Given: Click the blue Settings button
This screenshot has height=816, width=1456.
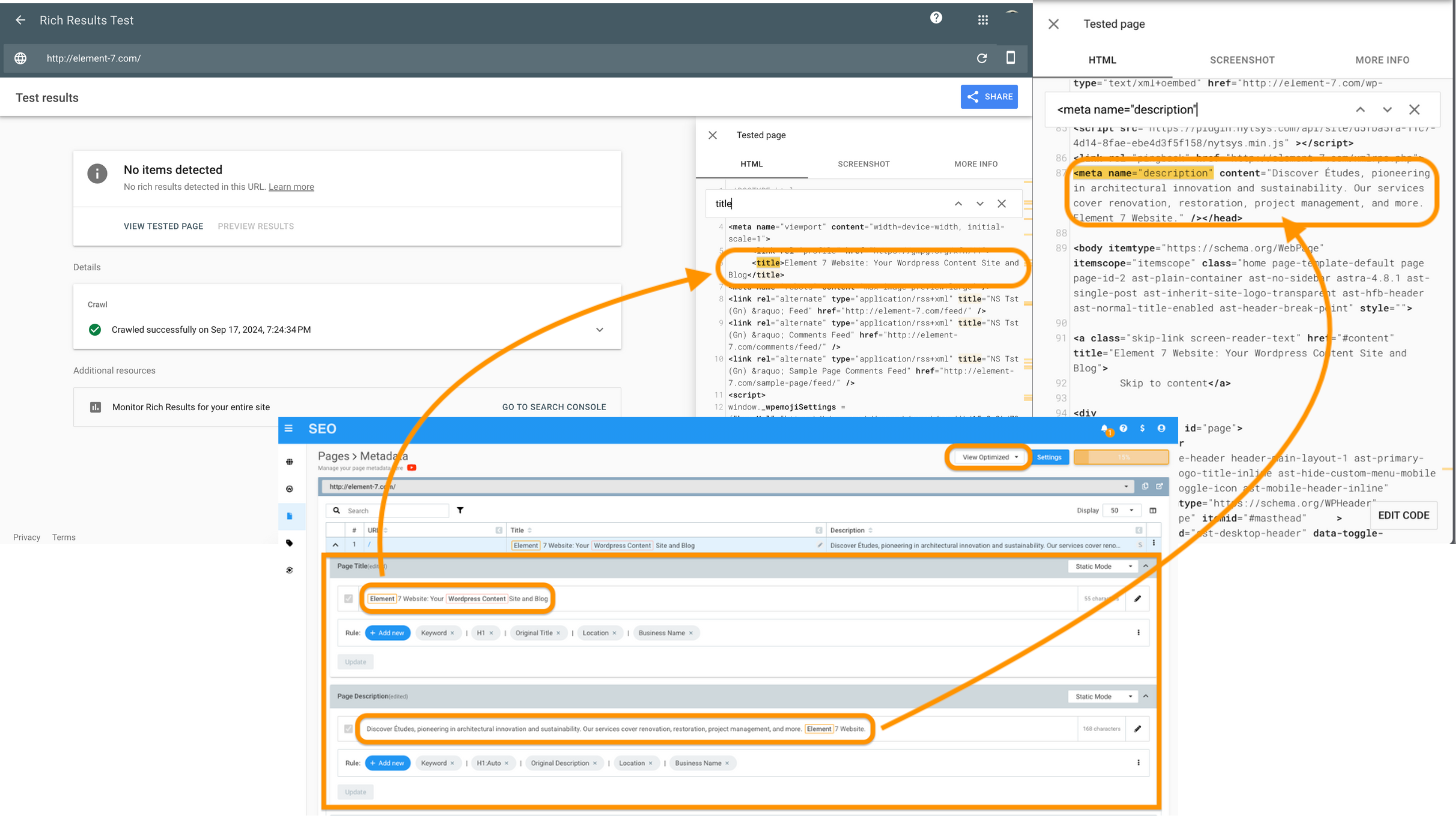Looking at the screenshot, I should tap(1049, 457).
